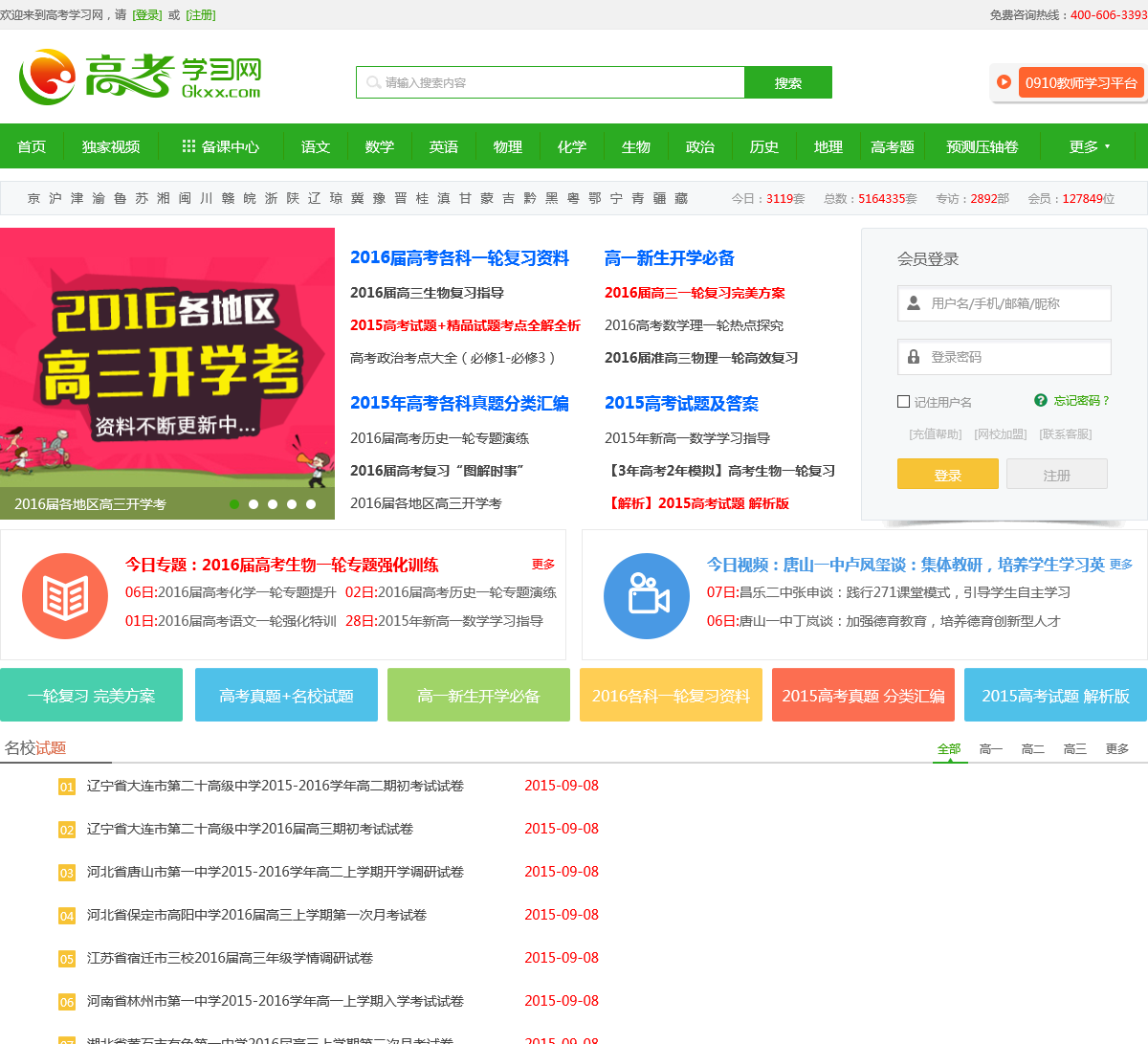The width and height of the screenshot is (1148, 1044).
Task: Click the grey 注册 button in login panel
Action: click(x=1057, y=474)
